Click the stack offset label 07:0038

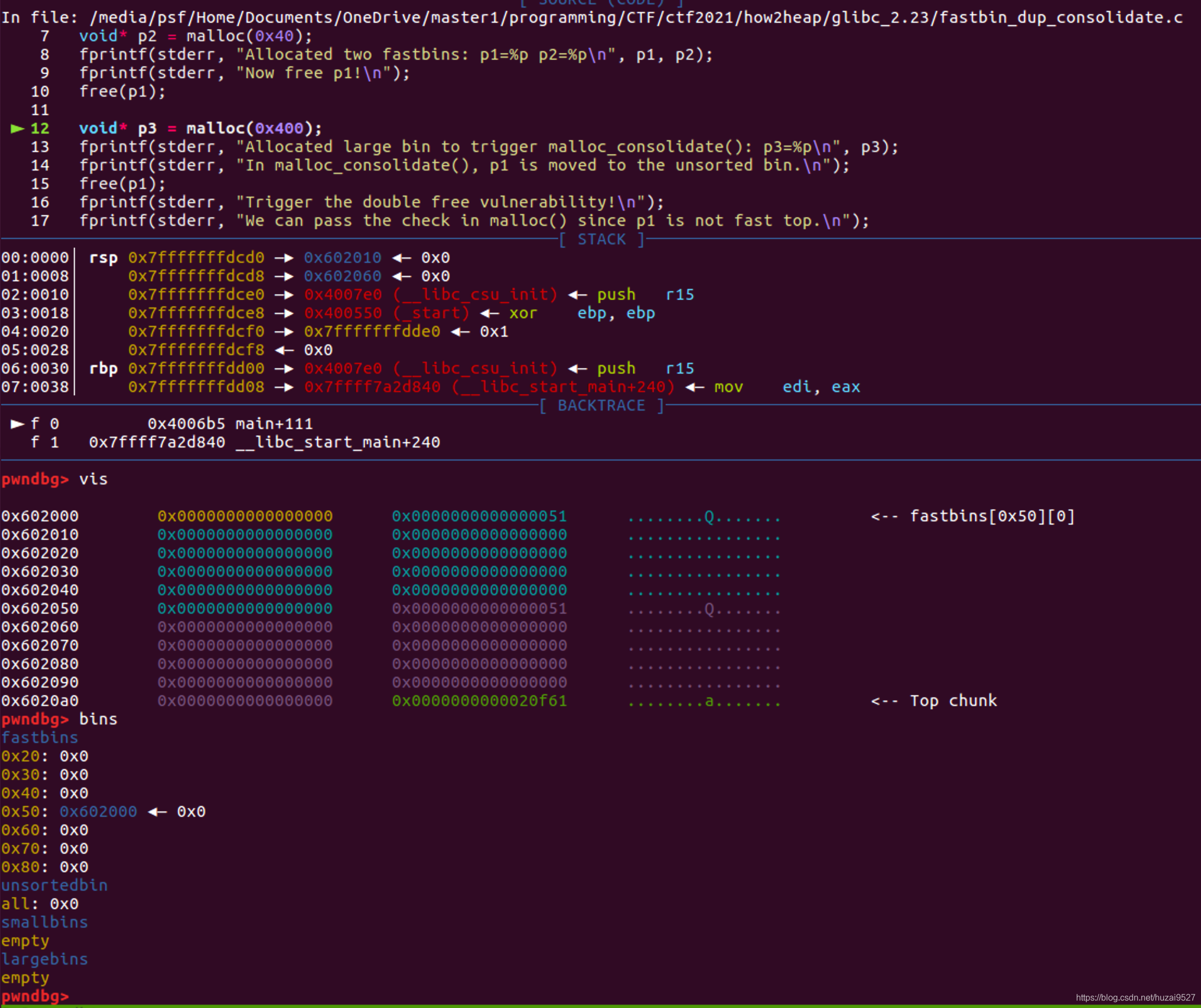[x=35, y=387]
